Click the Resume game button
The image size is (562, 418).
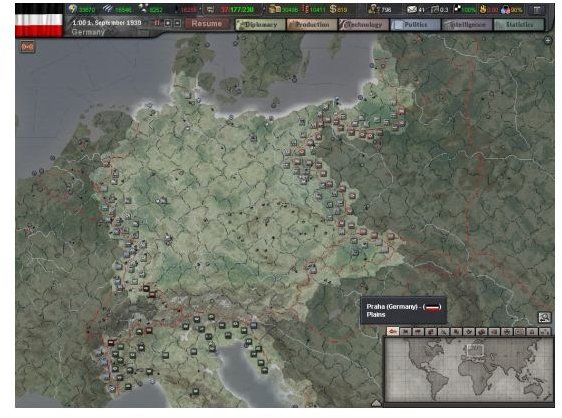(206, 24)
